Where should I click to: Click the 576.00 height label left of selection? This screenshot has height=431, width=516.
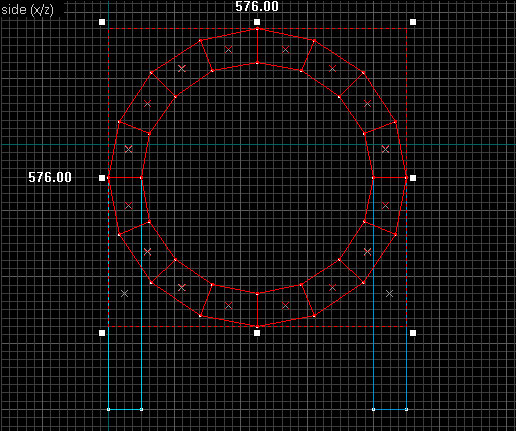click(x=50, y=177)
